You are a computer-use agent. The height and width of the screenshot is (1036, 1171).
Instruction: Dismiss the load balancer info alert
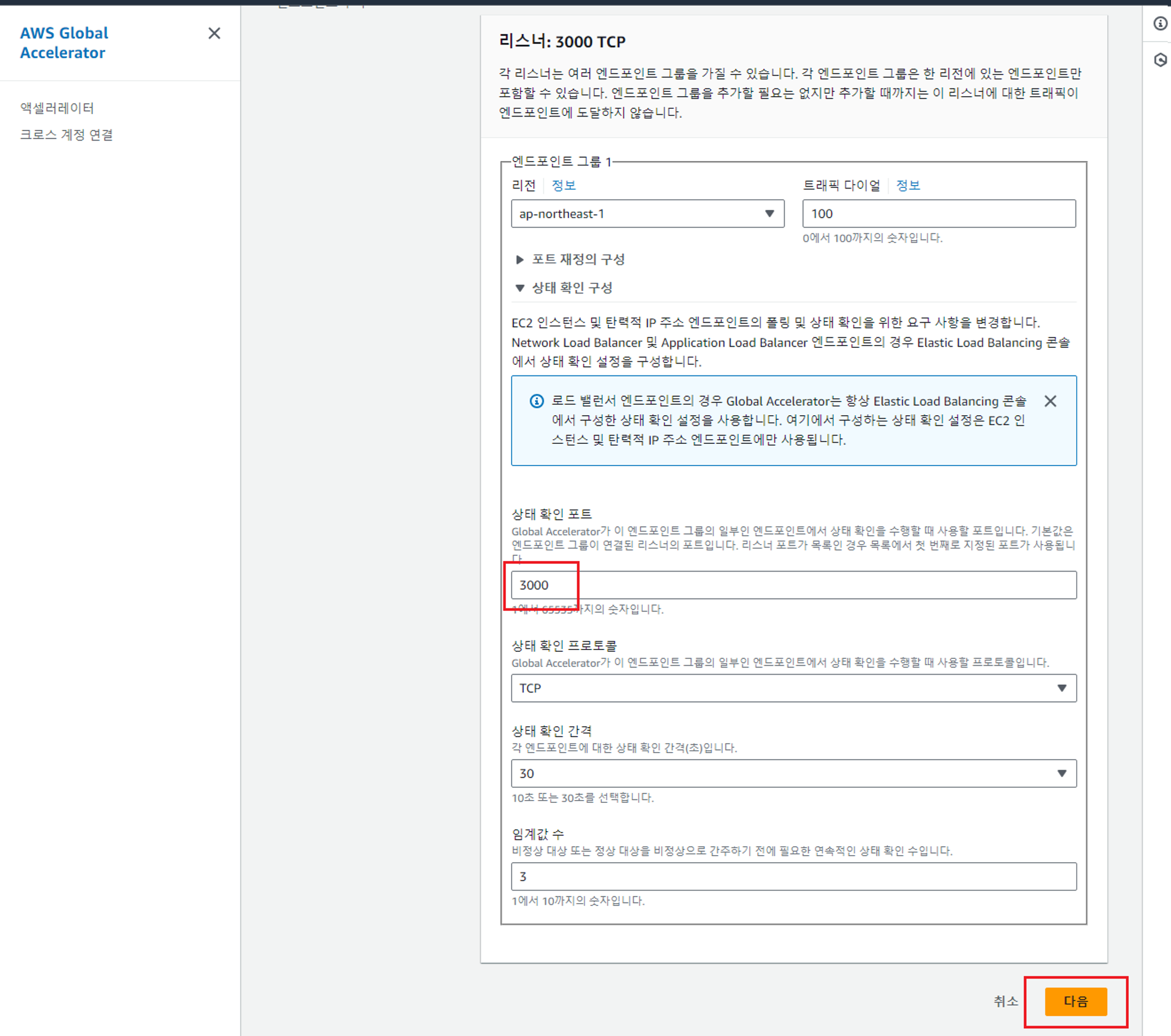point(1050,401)
